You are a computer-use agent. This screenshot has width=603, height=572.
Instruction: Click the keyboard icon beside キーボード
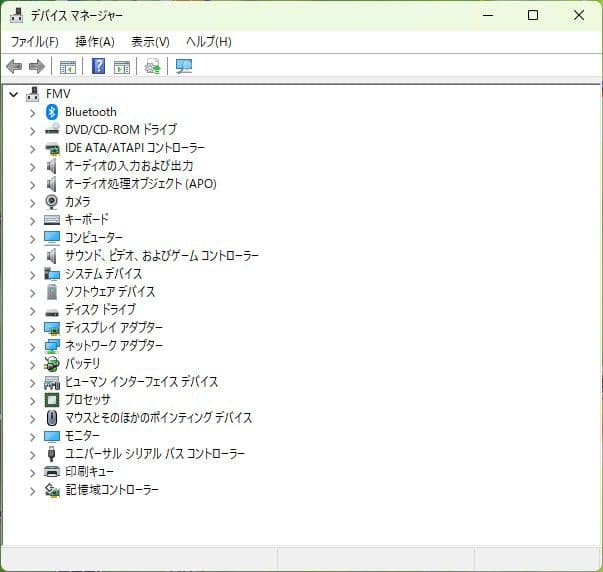pyautogui.click(x=52, y=220)
